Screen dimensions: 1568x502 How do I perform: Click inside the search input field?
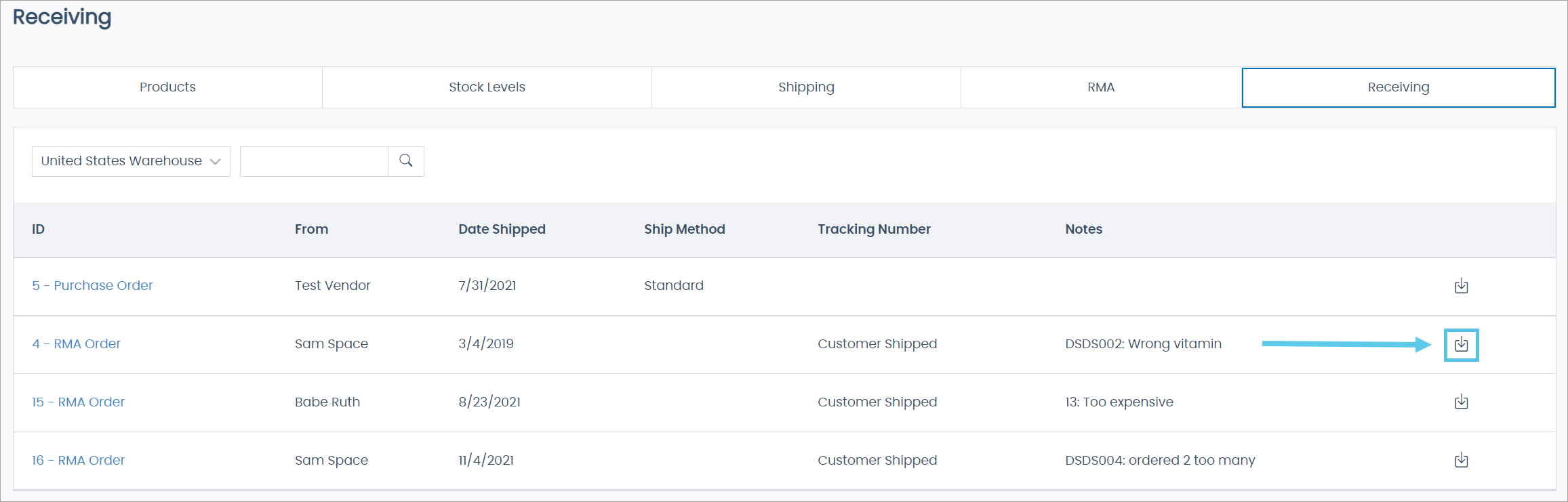314,161
